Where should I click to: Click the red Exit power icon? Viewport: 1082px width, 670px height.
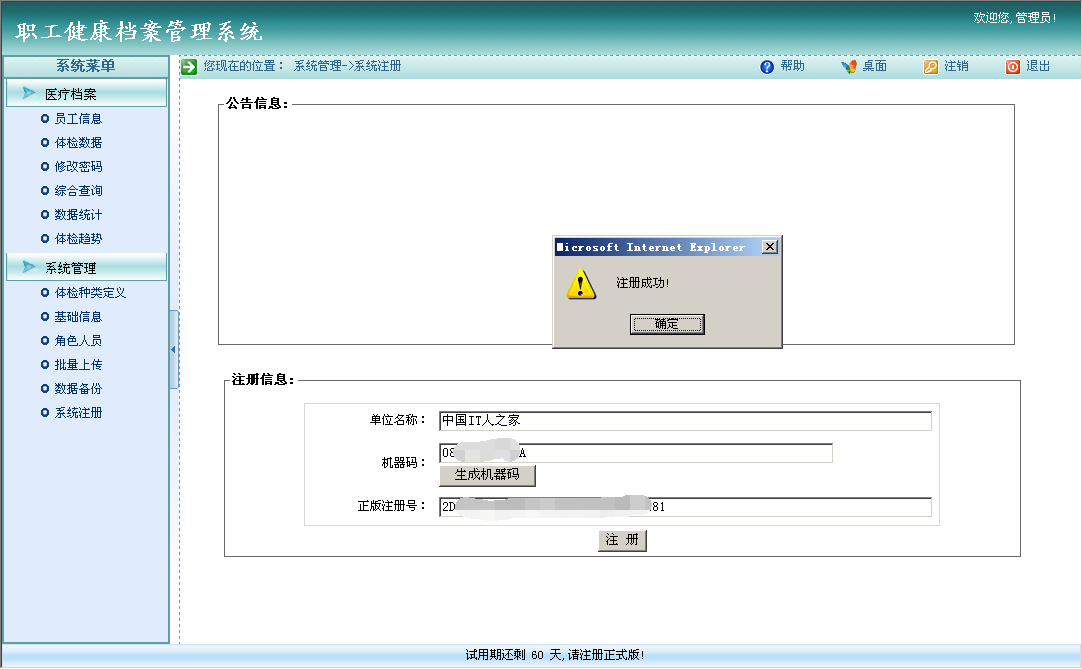1012,67
